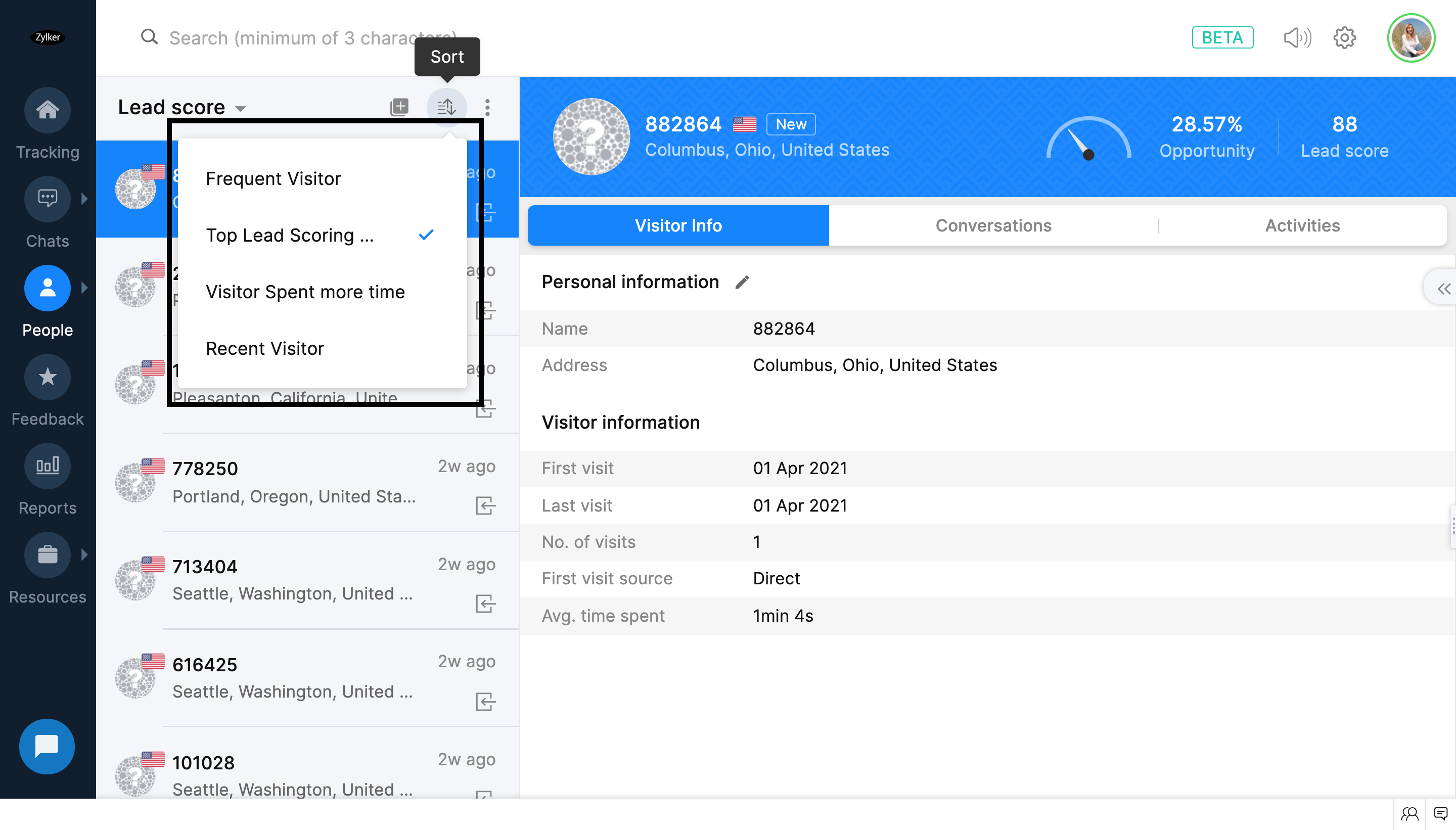
Task: Click the BETA button
Action: 1222,37
